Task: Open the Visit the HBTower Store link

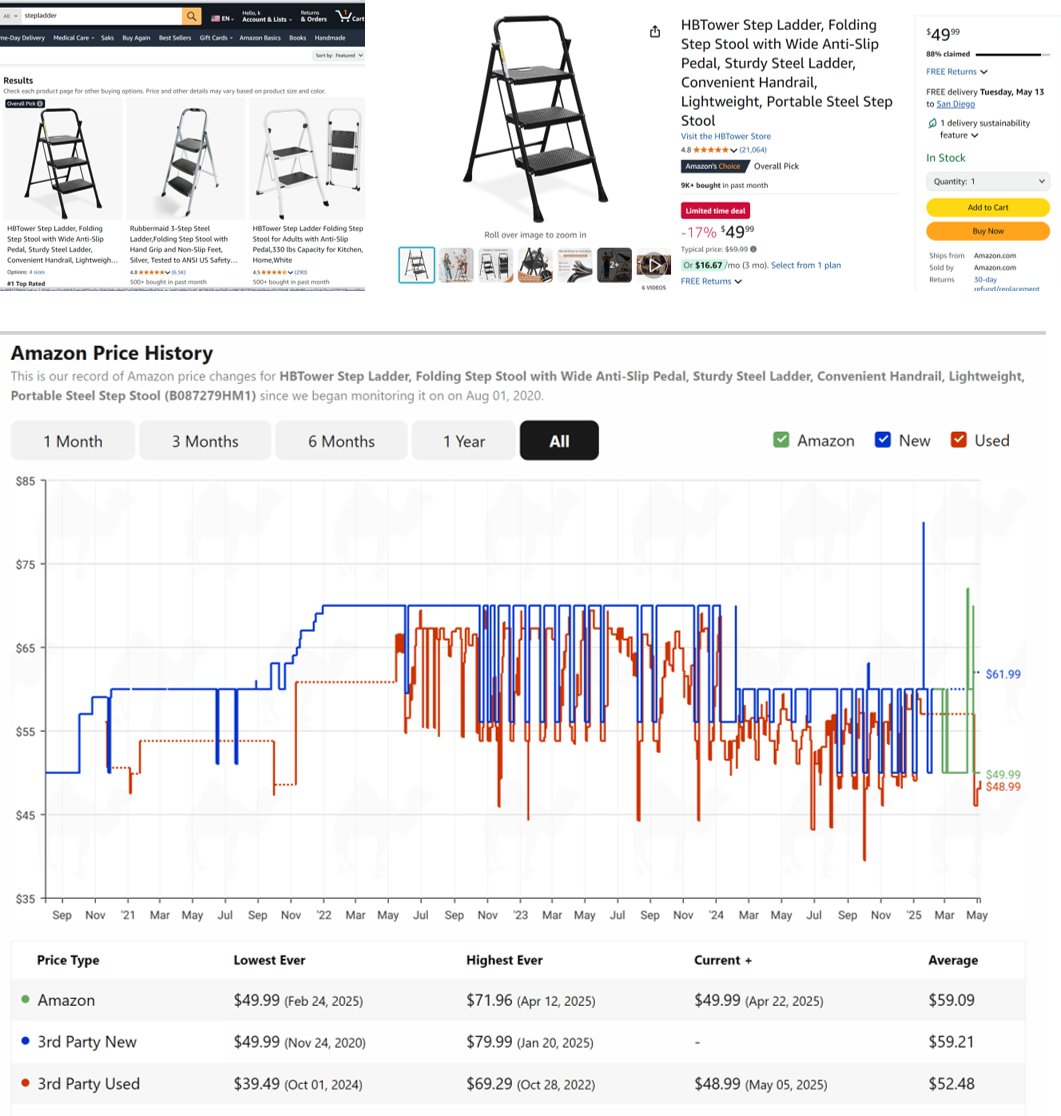Action: tap(725, 136)
